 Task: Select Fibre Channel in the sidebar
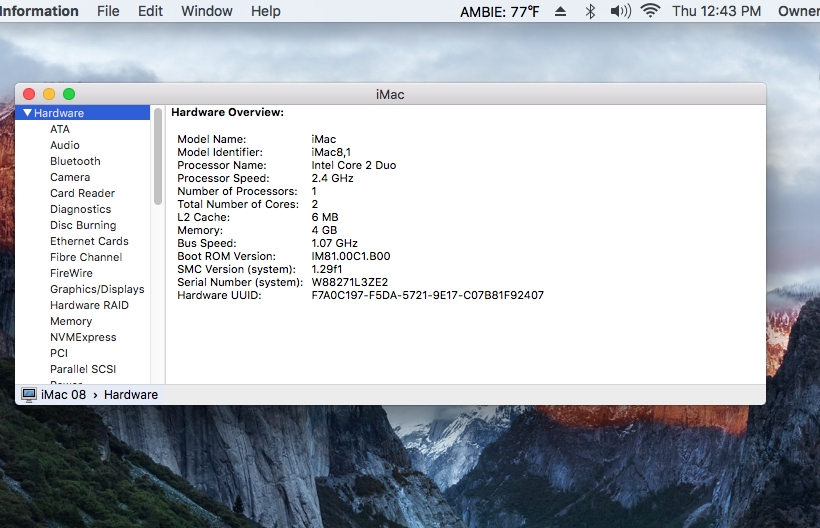86,257
